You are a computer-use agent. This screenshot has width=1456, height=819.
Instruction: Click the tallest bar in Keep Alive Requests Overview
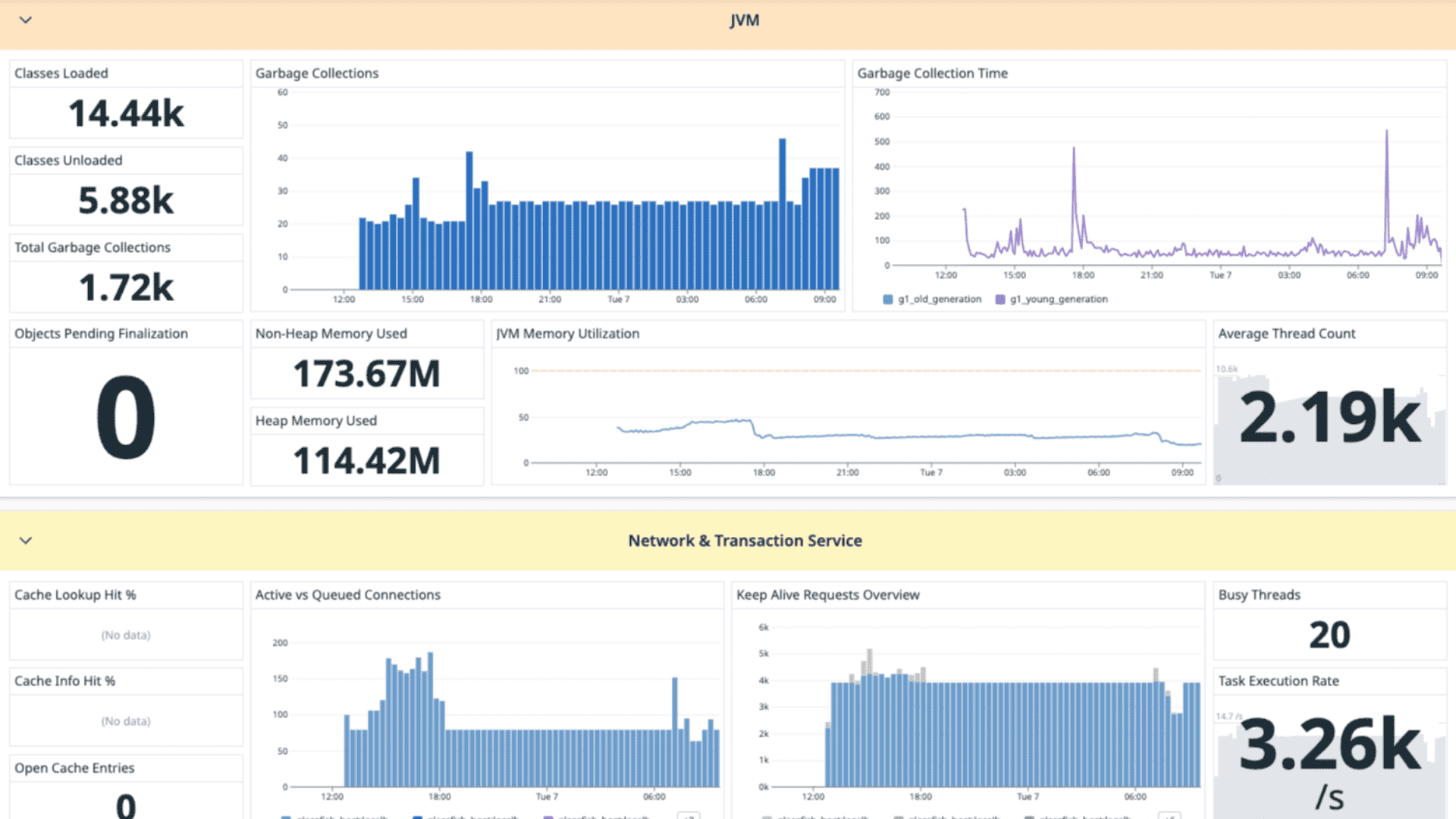(x=870, y=717)
